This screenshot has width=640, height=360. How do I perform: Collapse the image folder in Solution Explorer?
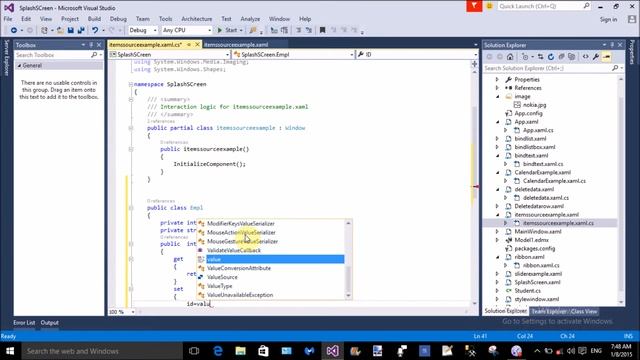(497, 97)
